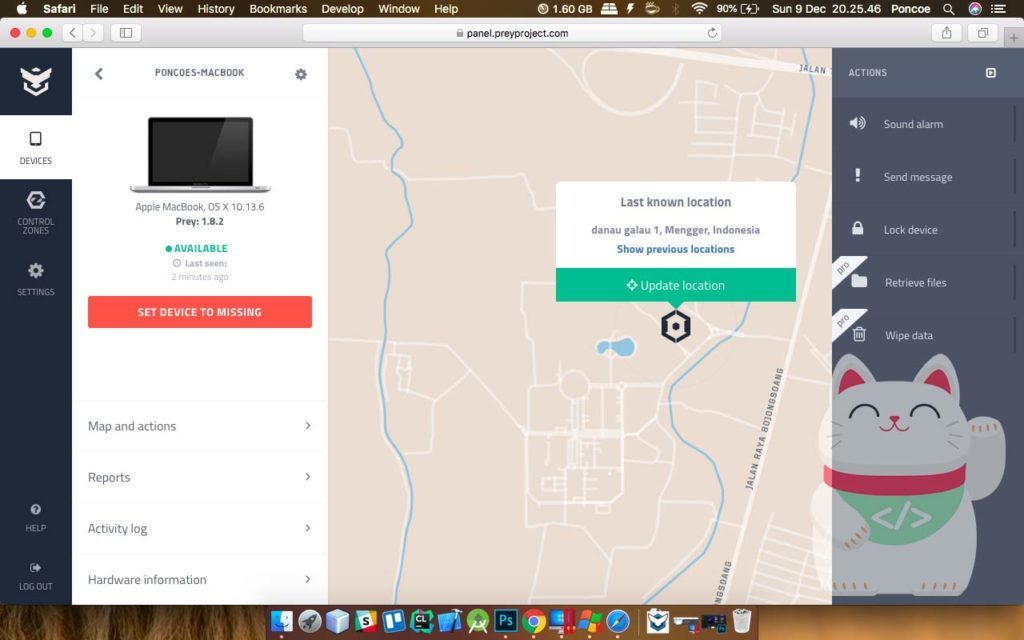Choose the Wipe data action
This screenshot has width=1024, height=640.
pyautogui.click(x=923, y=336)
